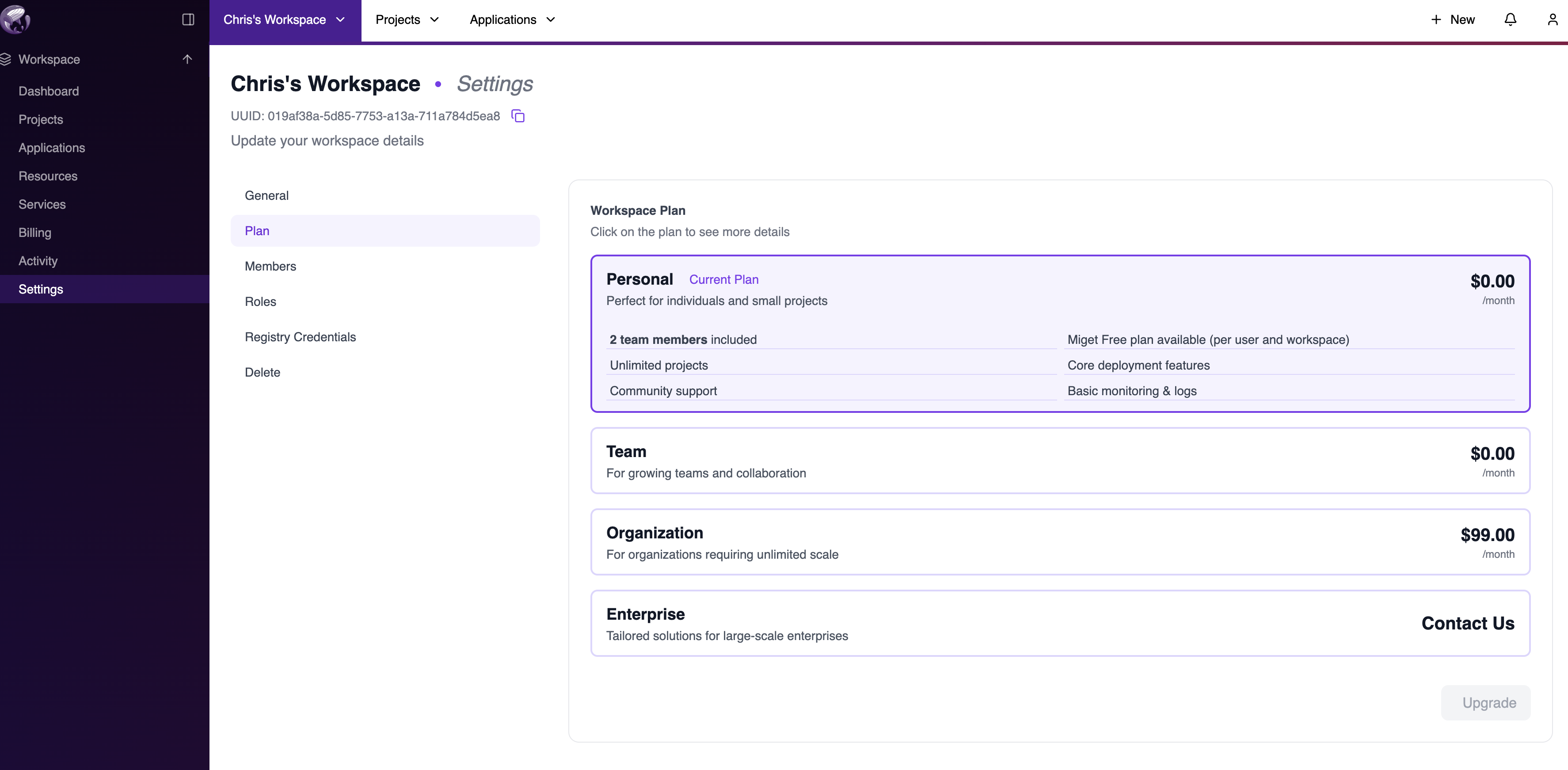Viewport: 1568px width, 770px height.
Task: Select the Organization plan card
Action: coord(1060,542)
